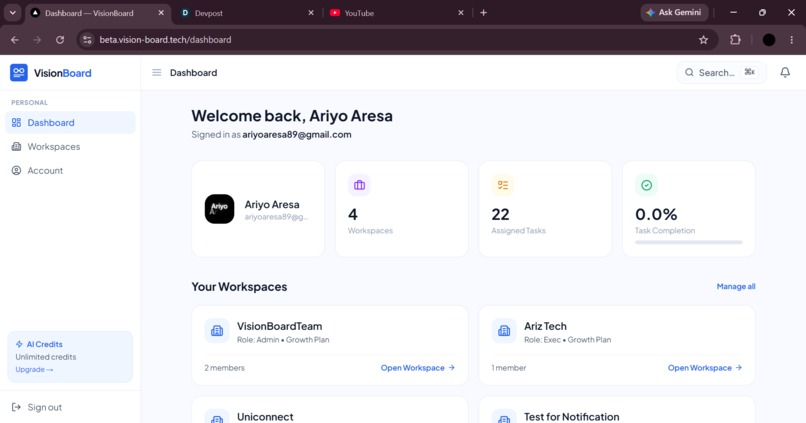Click the 22 Assigned Tasks stat card
This screenshot has width=806, height=423.
coord(545,209)
